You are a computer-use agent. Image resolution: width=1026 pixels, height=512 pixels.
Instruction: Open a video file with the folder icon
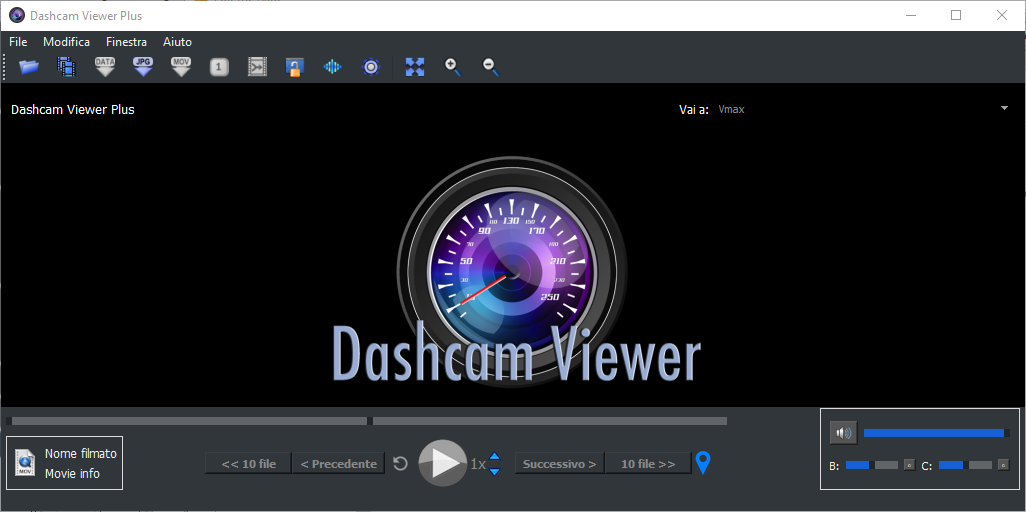29,66
